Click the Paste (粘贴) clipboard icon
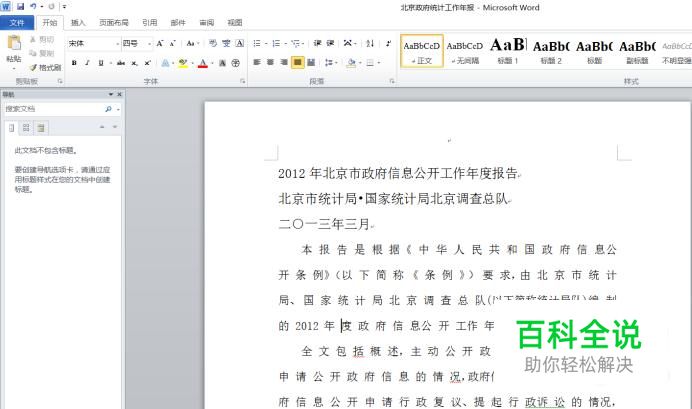This screenshot has width=692, height=409. pos(14,43)
